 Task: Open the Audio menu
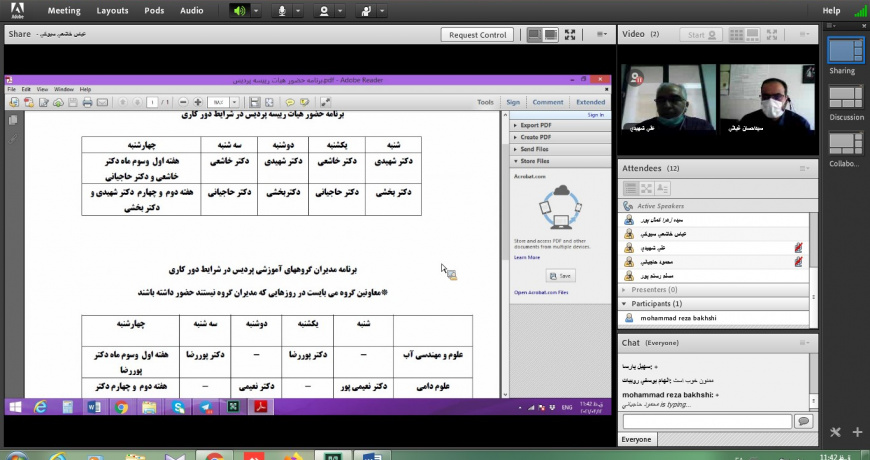pos(191,11)
